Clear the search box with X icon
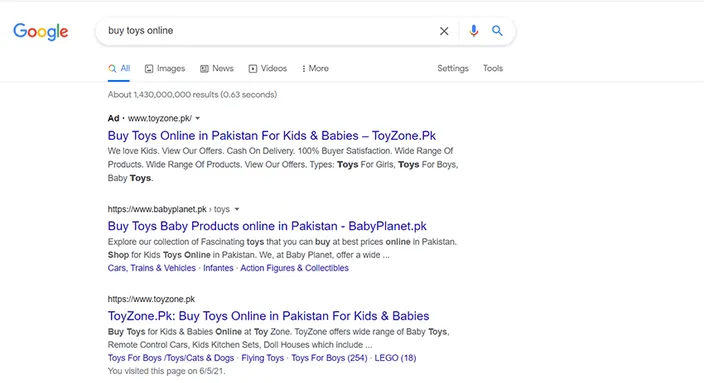704x383 pixels. pos(444,31)
